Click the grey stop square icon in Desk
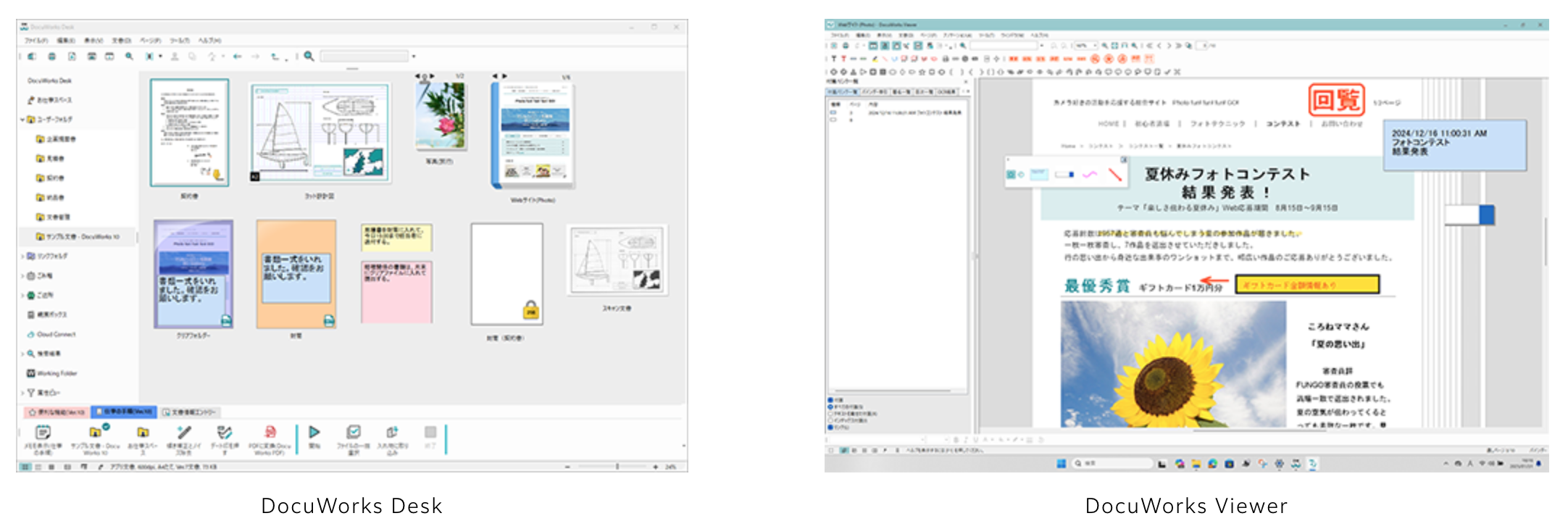 pyautogui.click(x=430, y=432)
